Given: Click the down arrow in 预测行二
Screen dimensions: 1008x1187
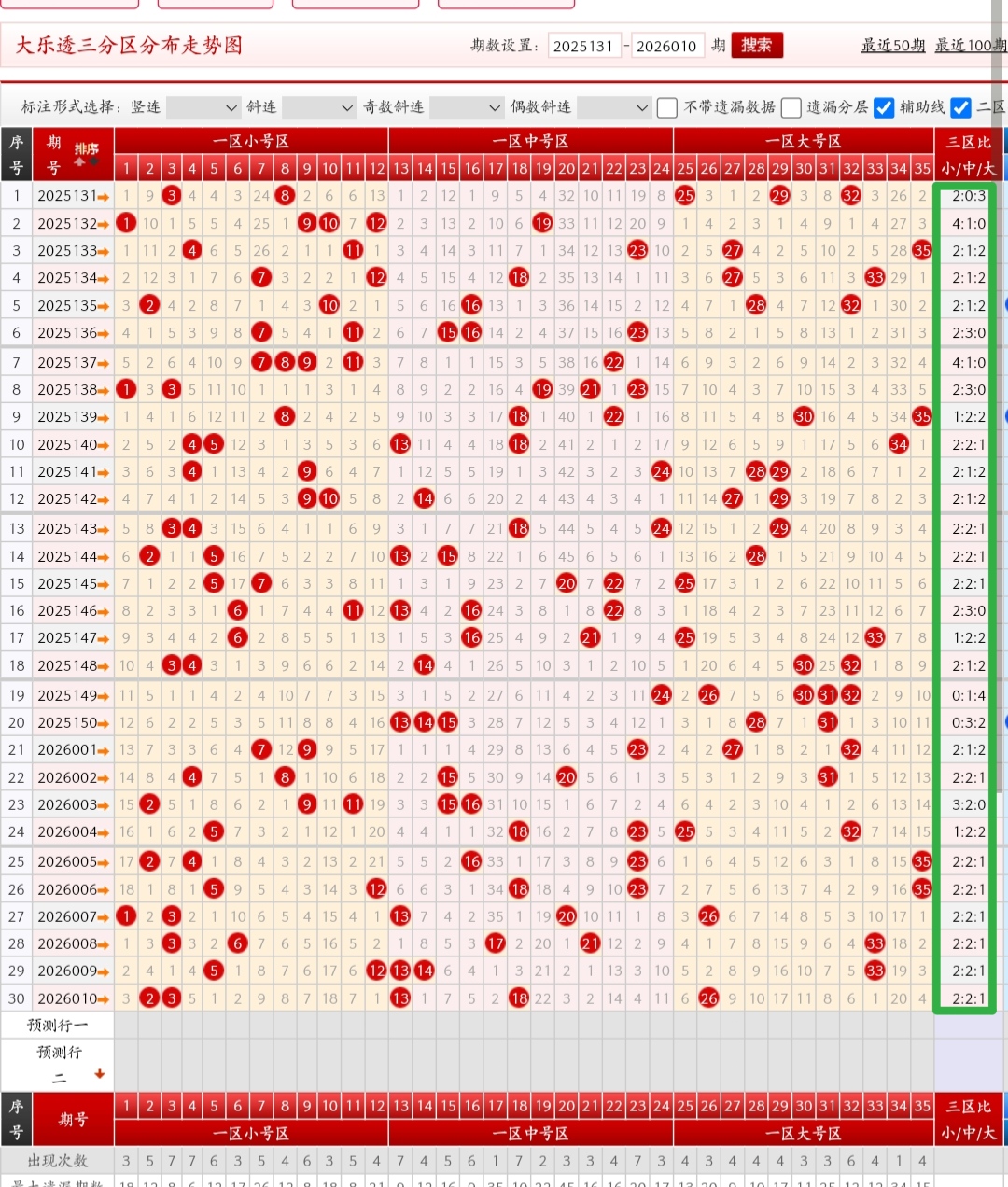Looking at the screenshot, I should coord(99,1074).
